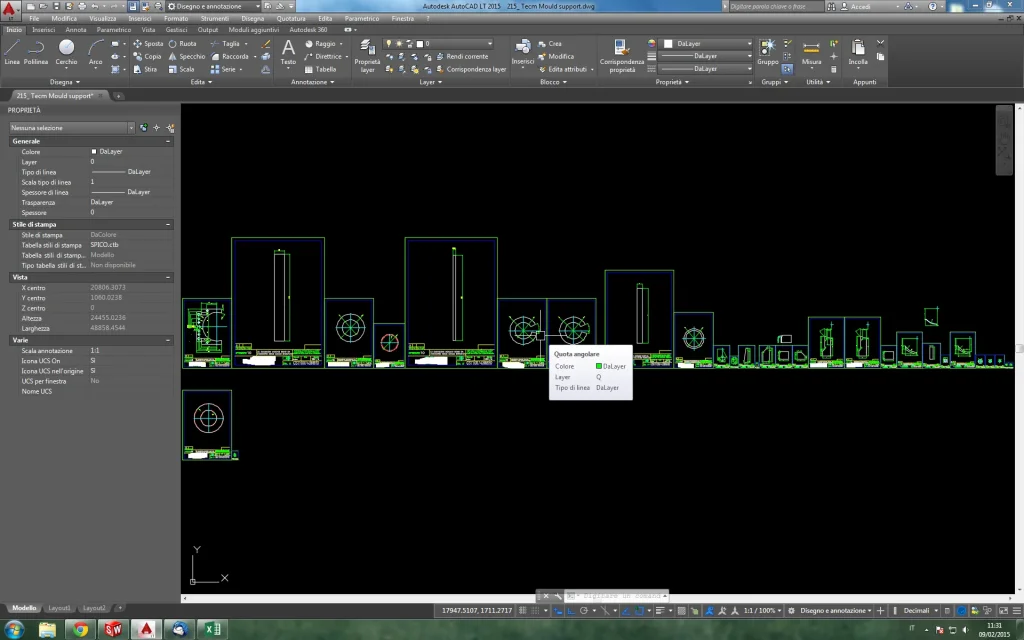Screen dimensions: 1024x640
Task: Select the Linea drawing tool
Action: tap(12, 52)
